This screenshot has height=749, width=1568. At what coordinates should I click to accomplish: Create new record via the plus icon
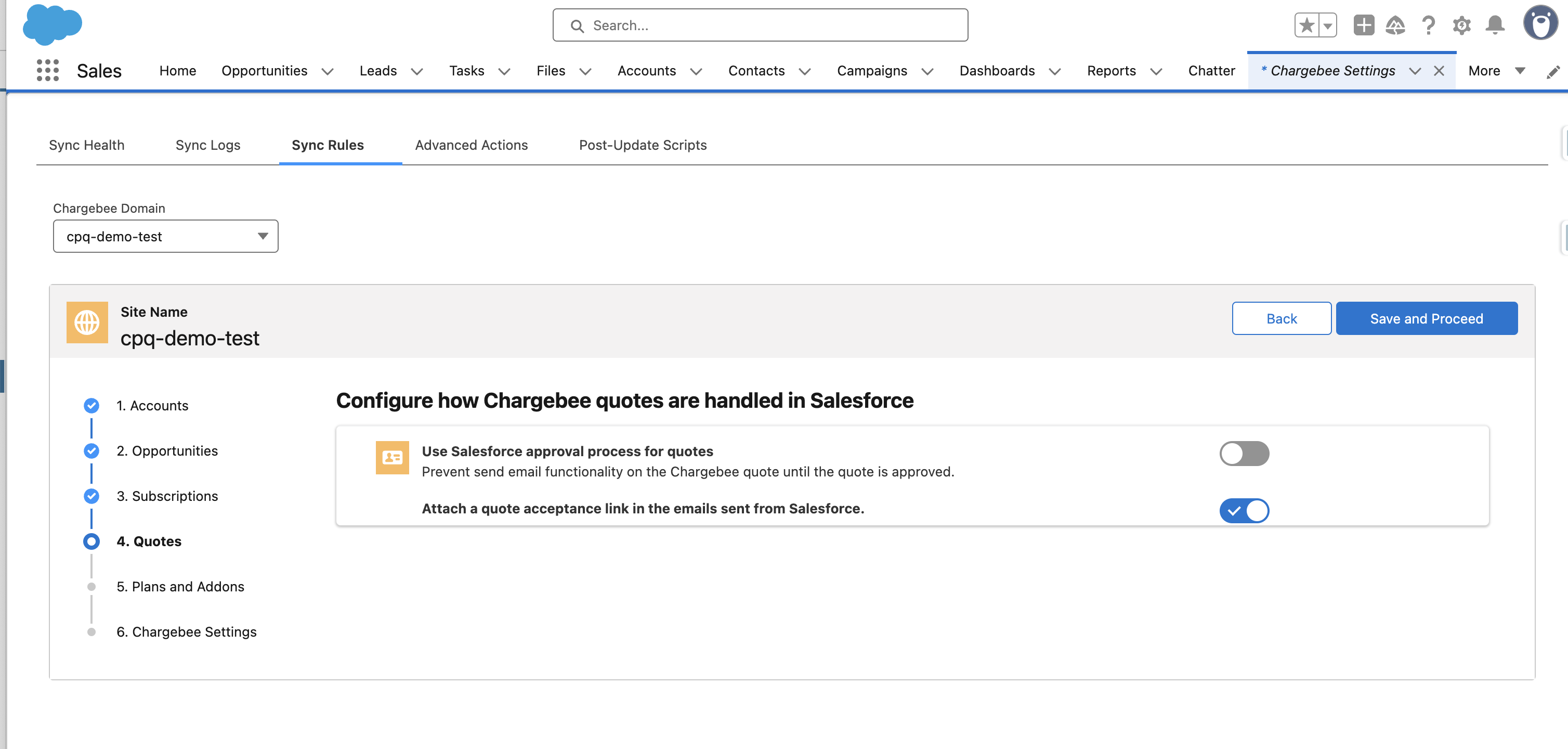pos(1364,25)
